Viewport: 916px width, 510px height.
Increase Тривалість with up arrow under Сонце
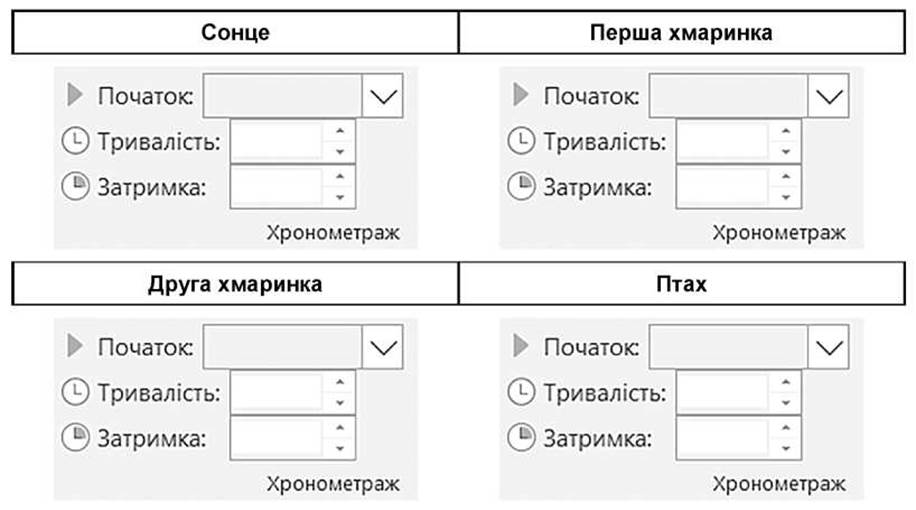coord(340,131)
